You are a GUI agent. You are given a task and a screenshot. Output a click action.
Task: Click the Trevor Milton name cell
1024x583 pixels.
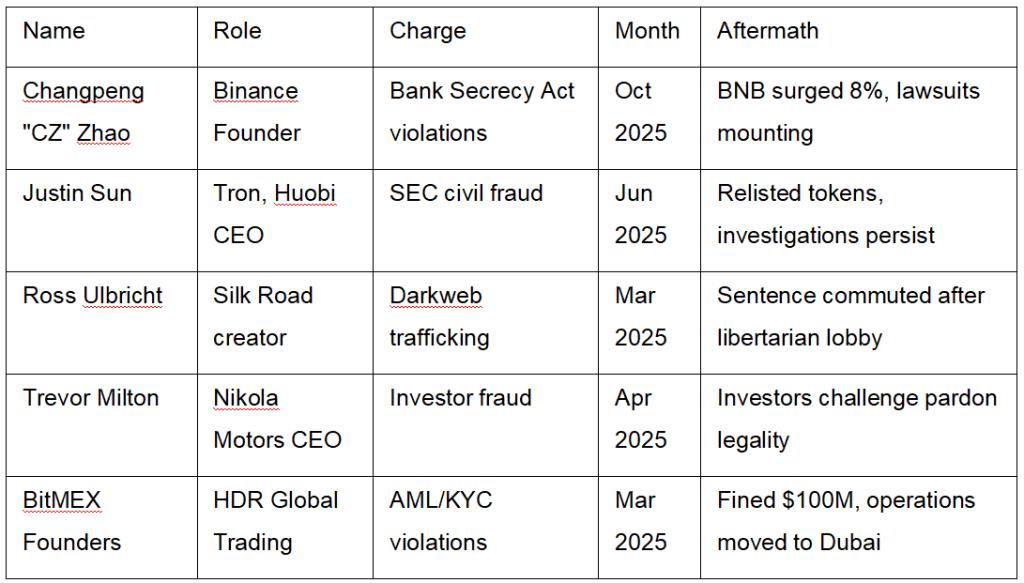click(91, 398)
